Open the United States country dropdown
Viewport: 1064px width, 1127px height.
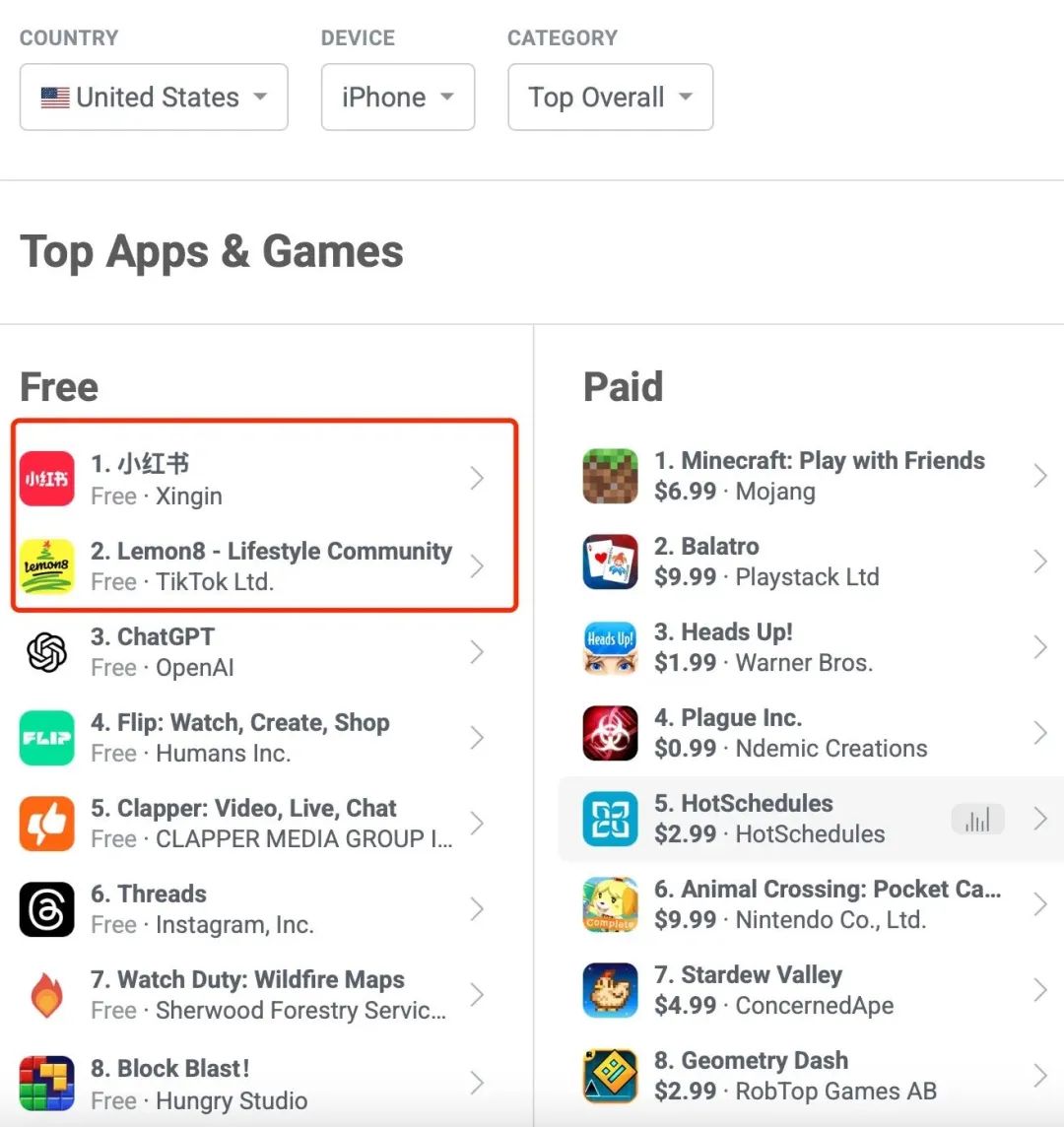click(x=154, y=97)
